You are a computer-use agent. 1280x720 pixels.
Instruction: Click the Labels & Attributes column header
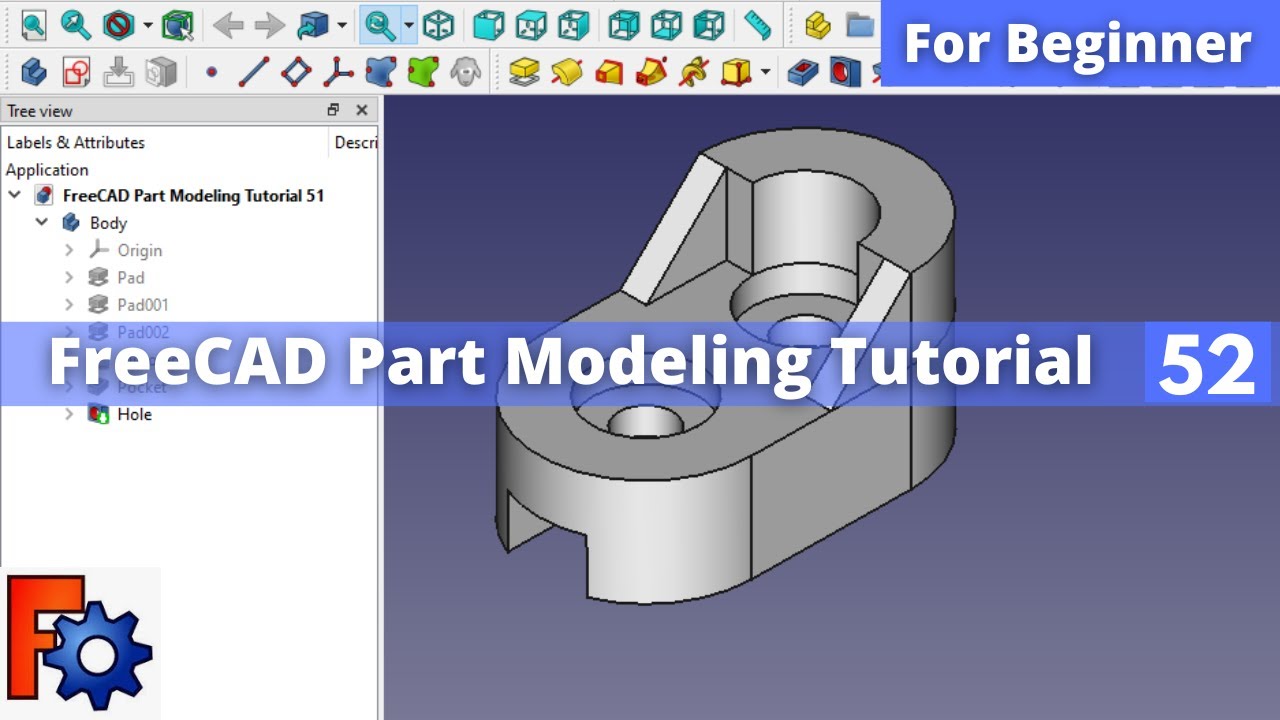(76, 142)
